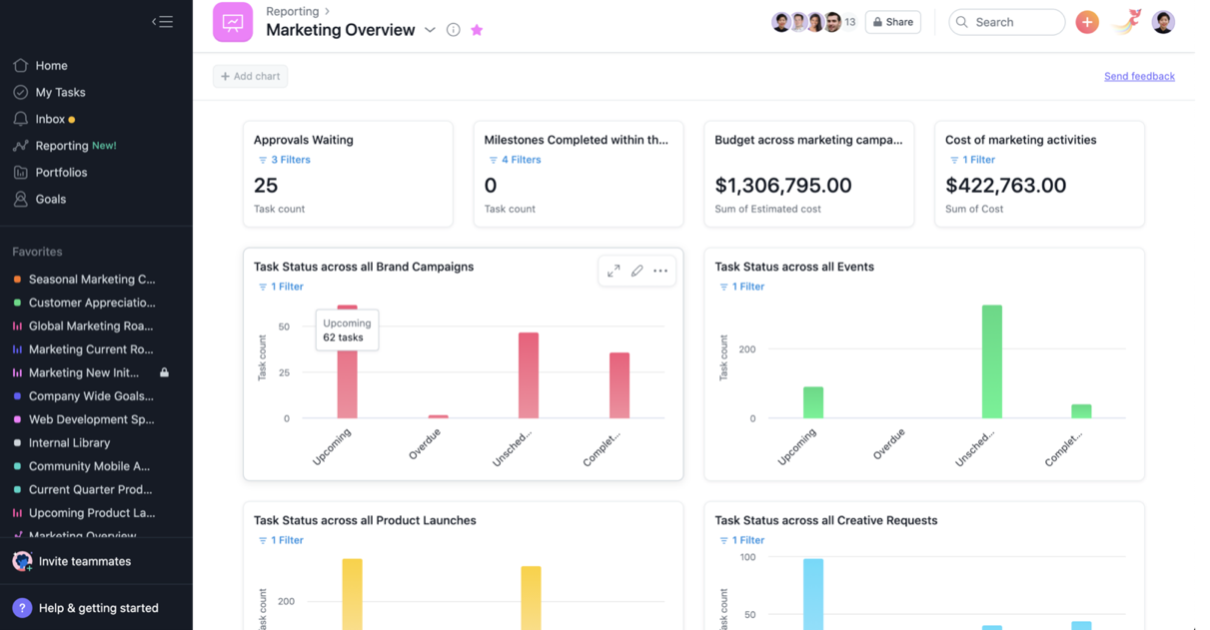1210x630 pixels.
Task: Collapse the sidebar with the hamburger icon
Action: [x=162, y=21]
